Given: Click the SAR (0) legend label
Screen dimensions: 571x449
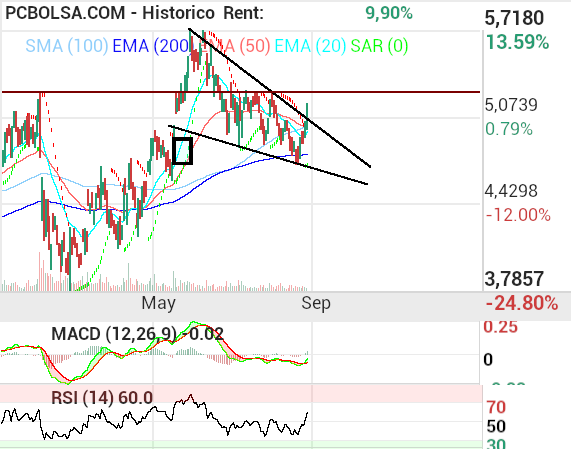Looking at the screenshot, I should pos(379,46).
